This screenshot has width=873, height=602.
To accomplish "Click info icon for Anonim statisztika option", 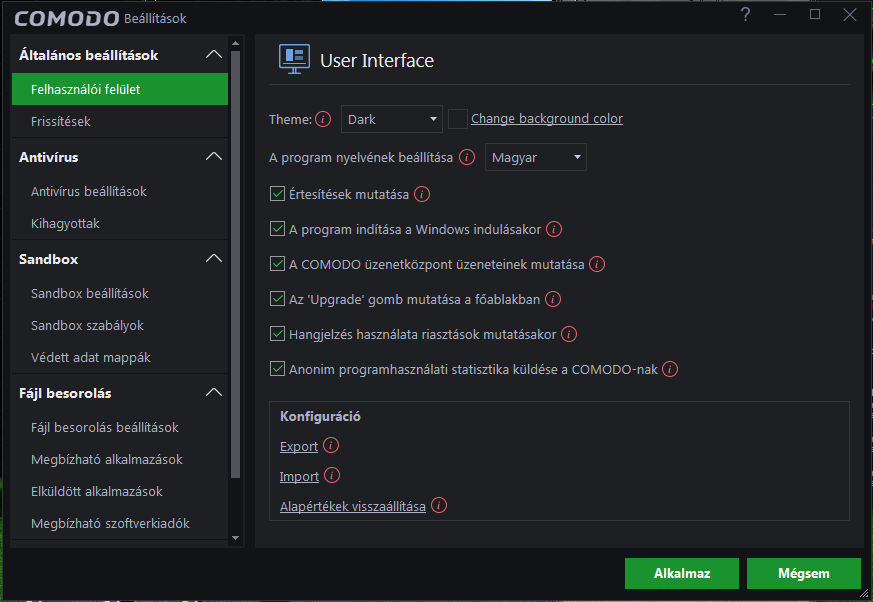I will point(670,369).
